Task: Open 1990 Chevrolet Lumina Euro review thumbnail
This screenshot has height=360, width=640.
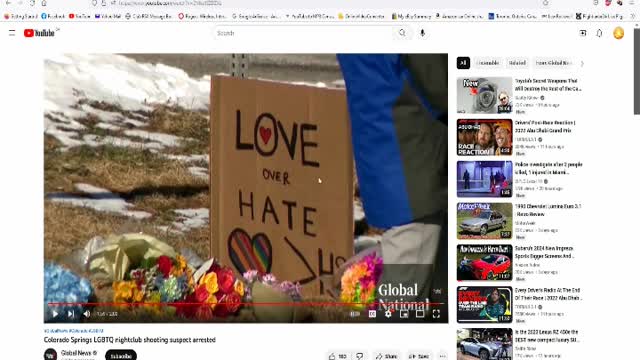Action: coord(484,221)
